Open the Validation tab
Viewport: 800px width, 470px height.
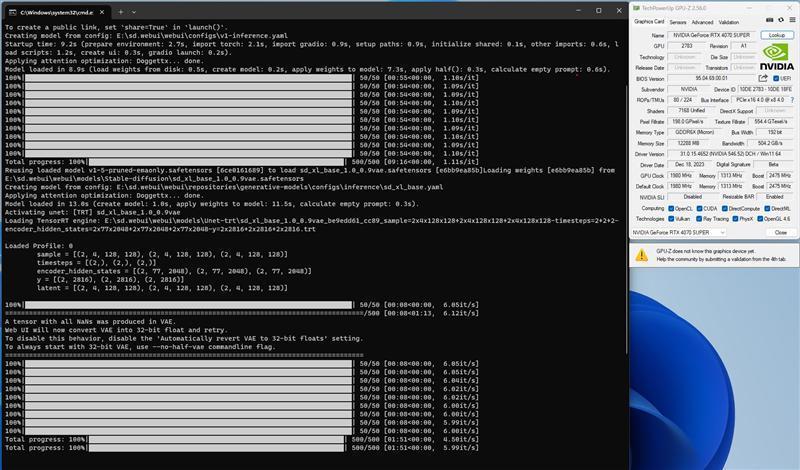729,21
